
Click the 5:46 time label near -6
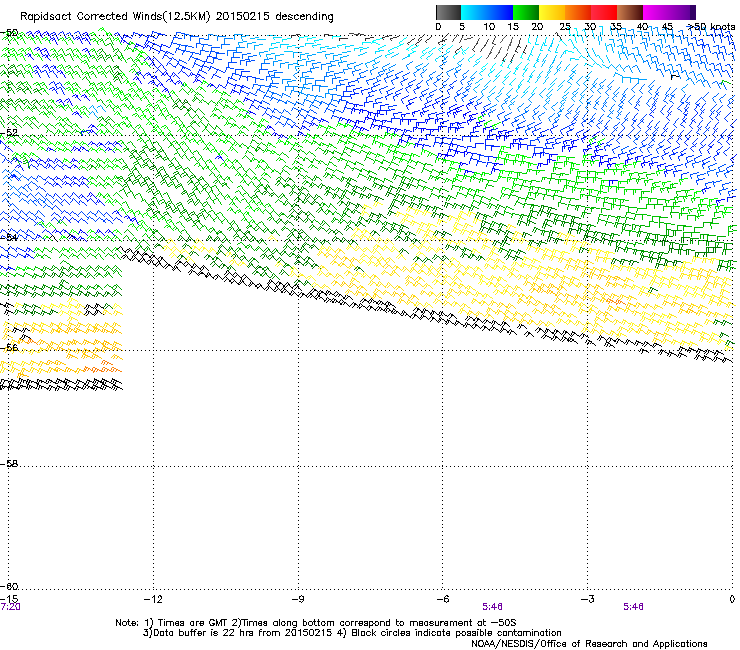pos(492,607)
